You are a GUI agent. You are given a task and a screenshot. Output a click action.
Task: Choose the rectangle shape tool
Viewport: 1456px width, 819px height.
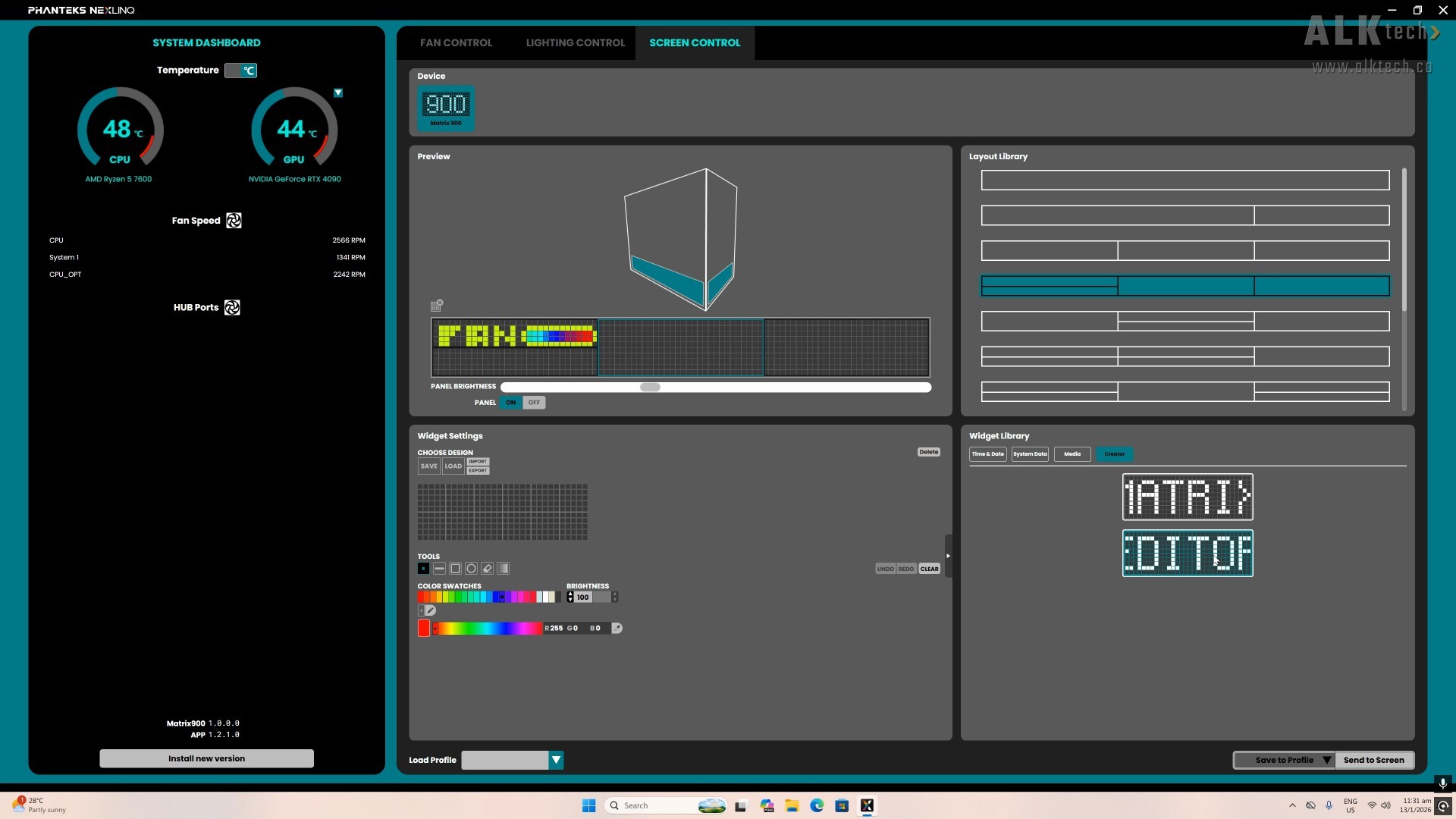tap(455, 568)
